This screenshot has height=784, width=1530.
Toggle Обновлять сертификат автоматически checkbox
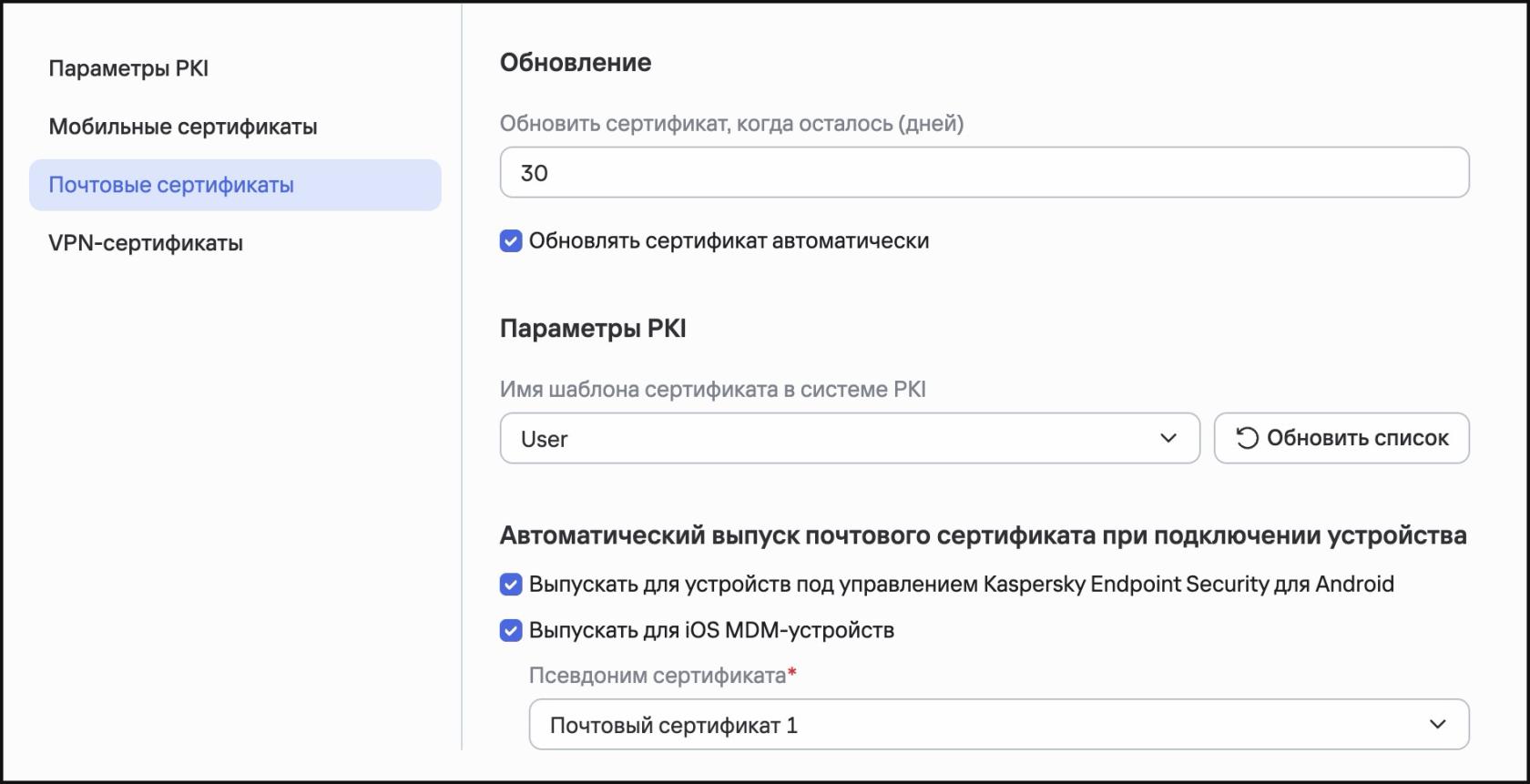[511, 241]
